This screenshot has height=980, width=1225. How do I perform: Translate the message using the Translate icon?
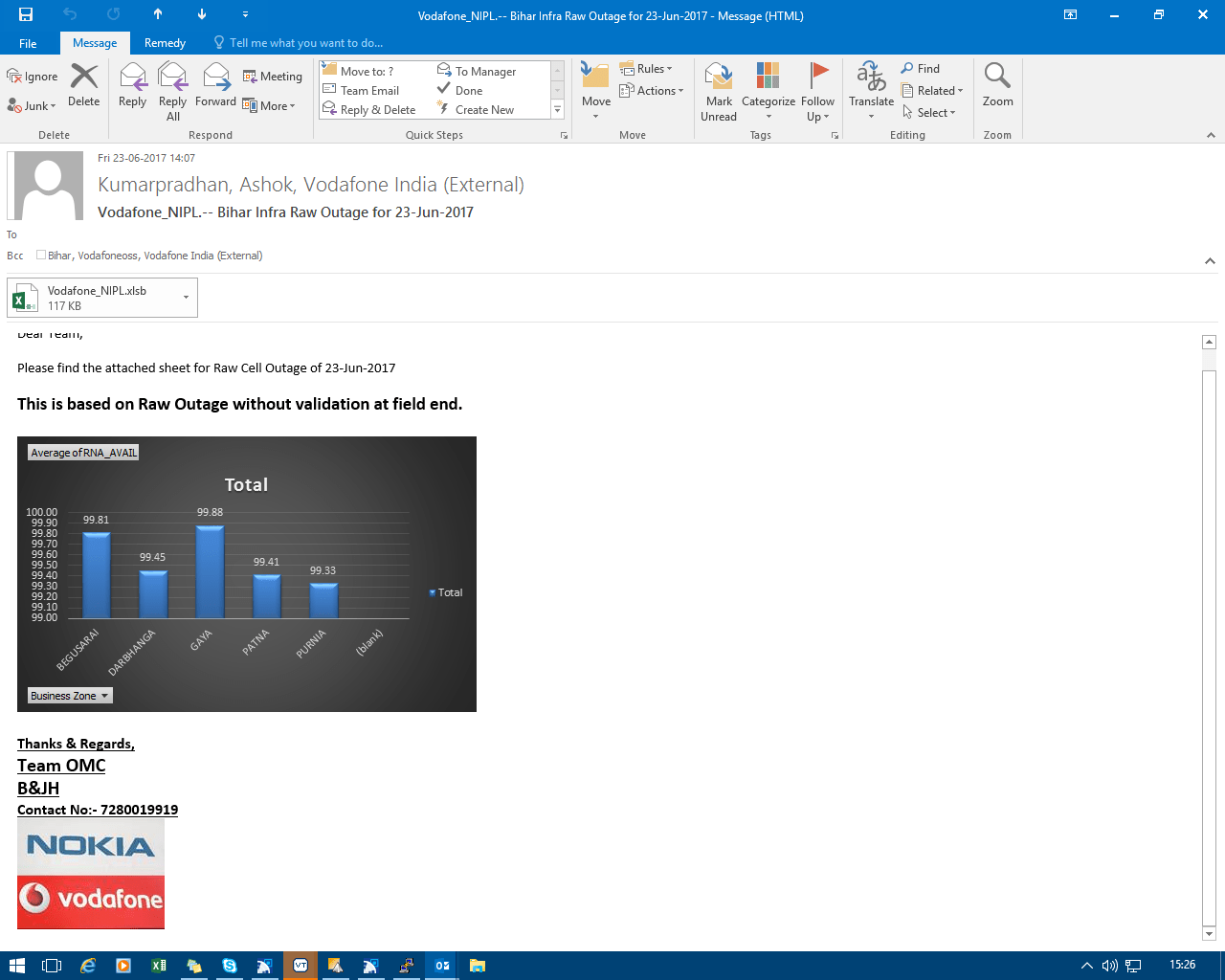(870, 86)
